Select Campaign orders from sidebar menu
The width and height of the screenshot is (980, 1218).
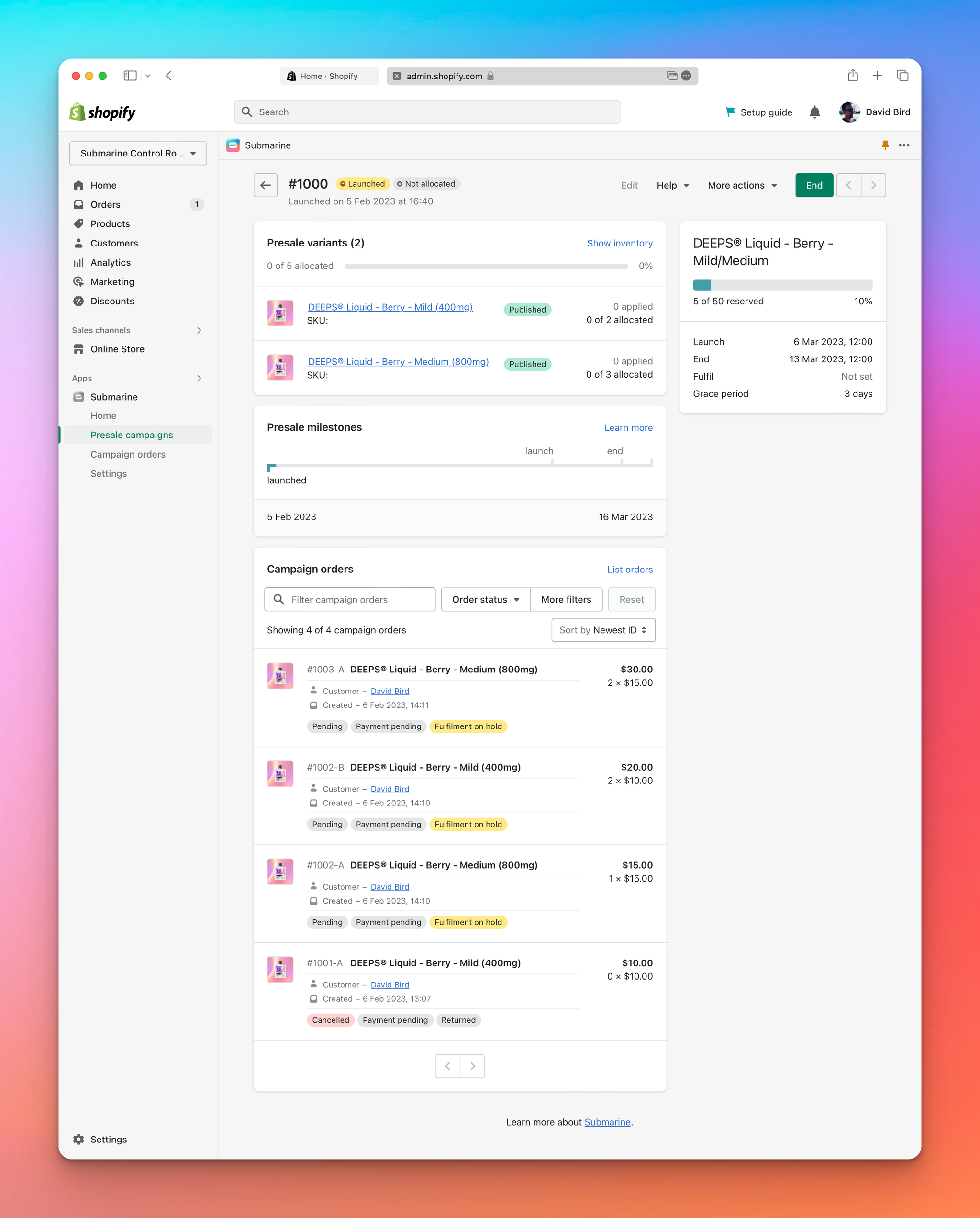coord(128,454)
